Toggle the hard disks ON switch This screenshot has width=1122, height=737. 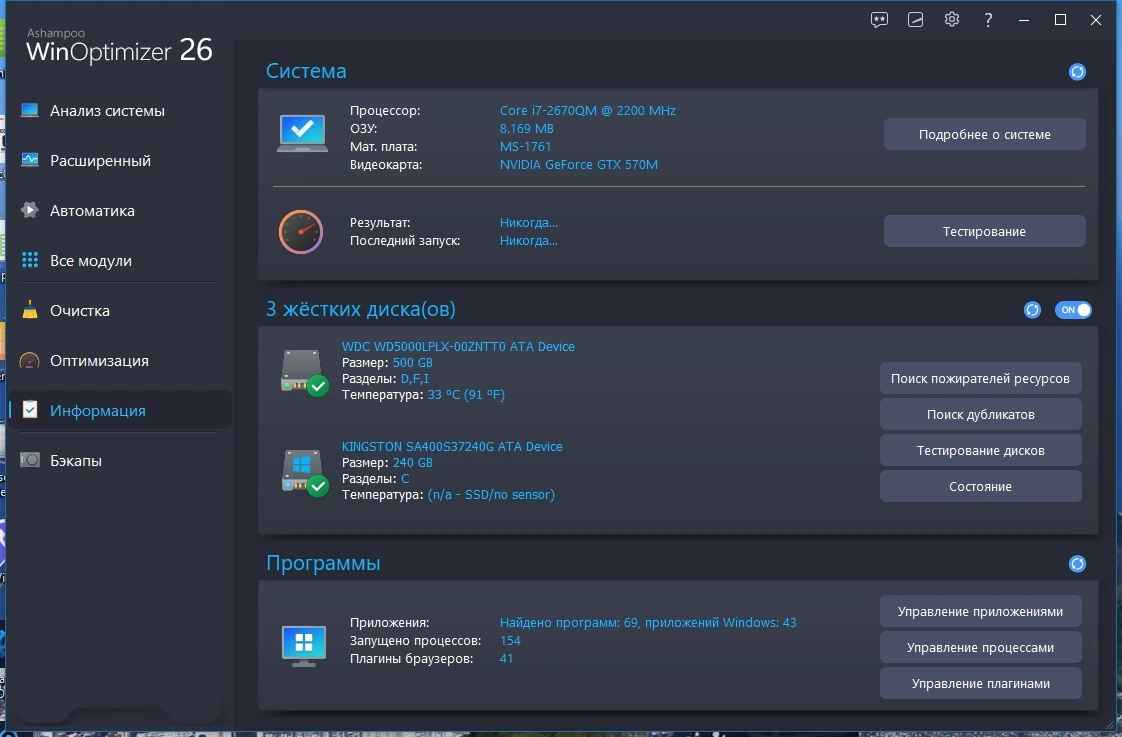click(1073, 310)
